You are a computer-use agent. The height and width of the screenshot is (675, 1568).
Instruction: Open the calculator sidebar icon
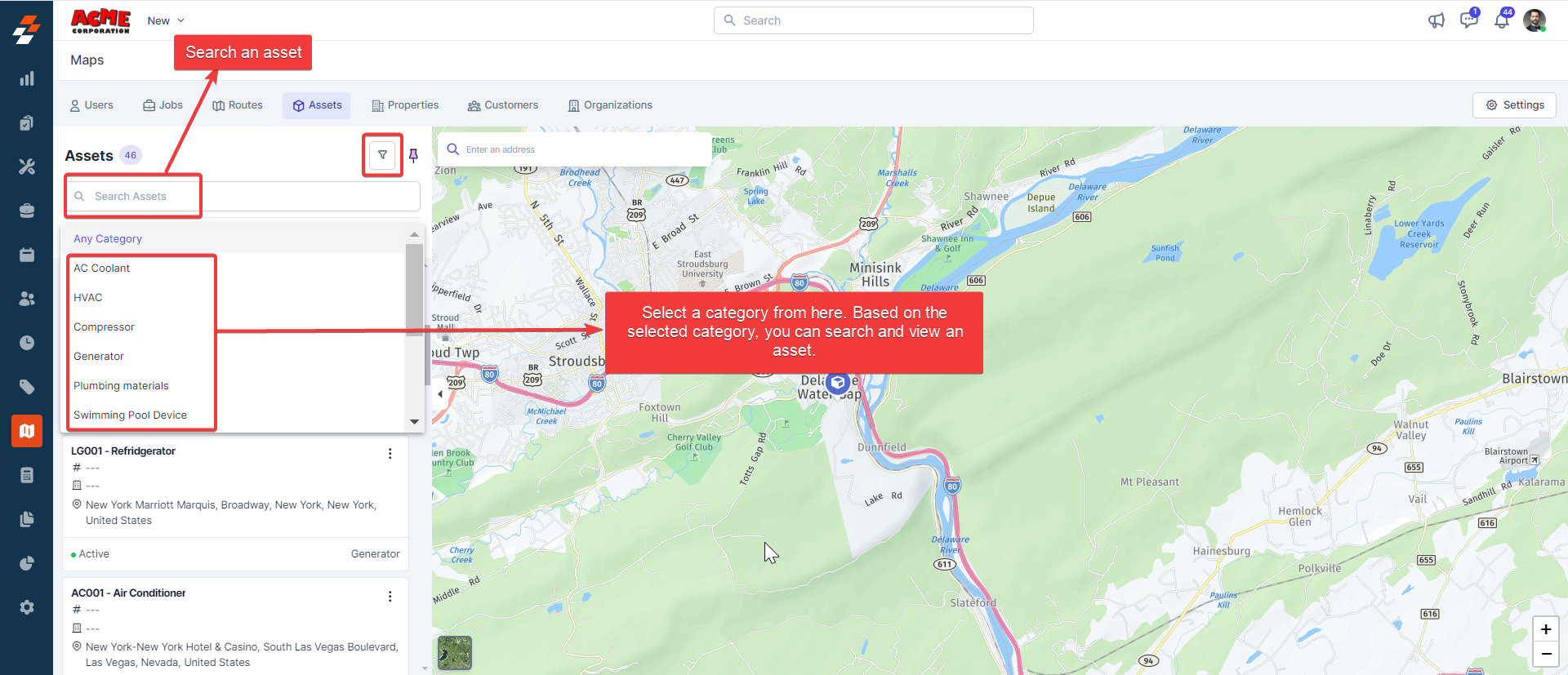pyautogui.click(x=27, y=475)
